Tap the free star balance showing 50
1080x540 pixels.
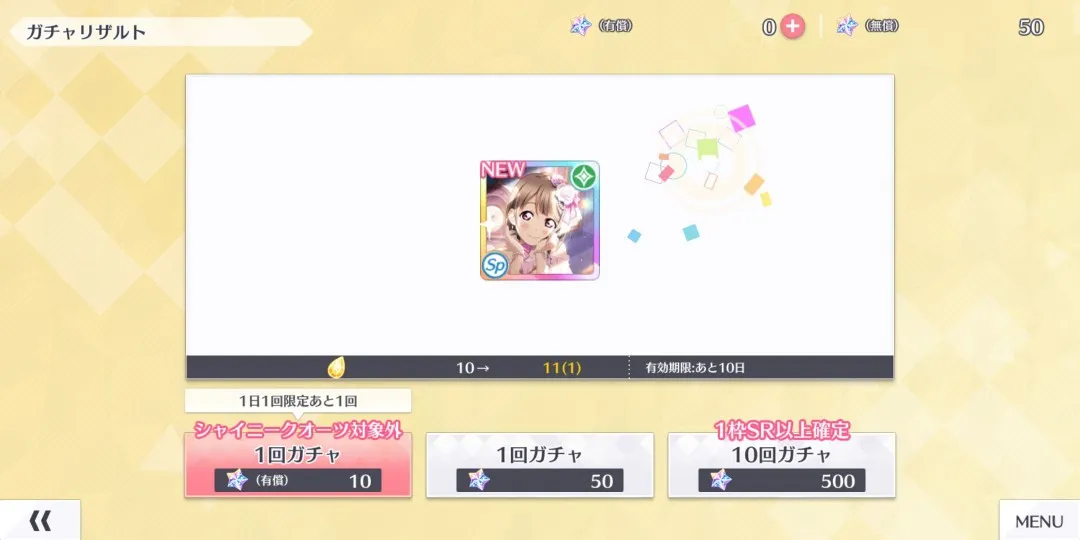(1031, 27)
